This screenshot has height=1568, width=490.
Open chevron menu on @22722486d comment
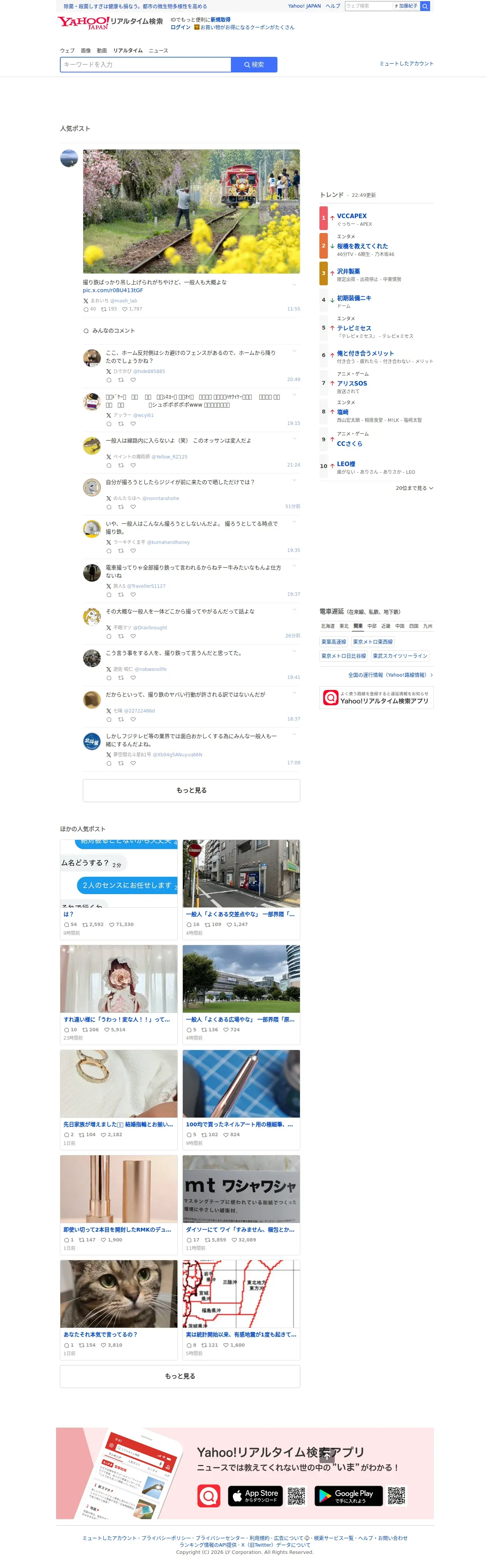click(x=295, y=693)
